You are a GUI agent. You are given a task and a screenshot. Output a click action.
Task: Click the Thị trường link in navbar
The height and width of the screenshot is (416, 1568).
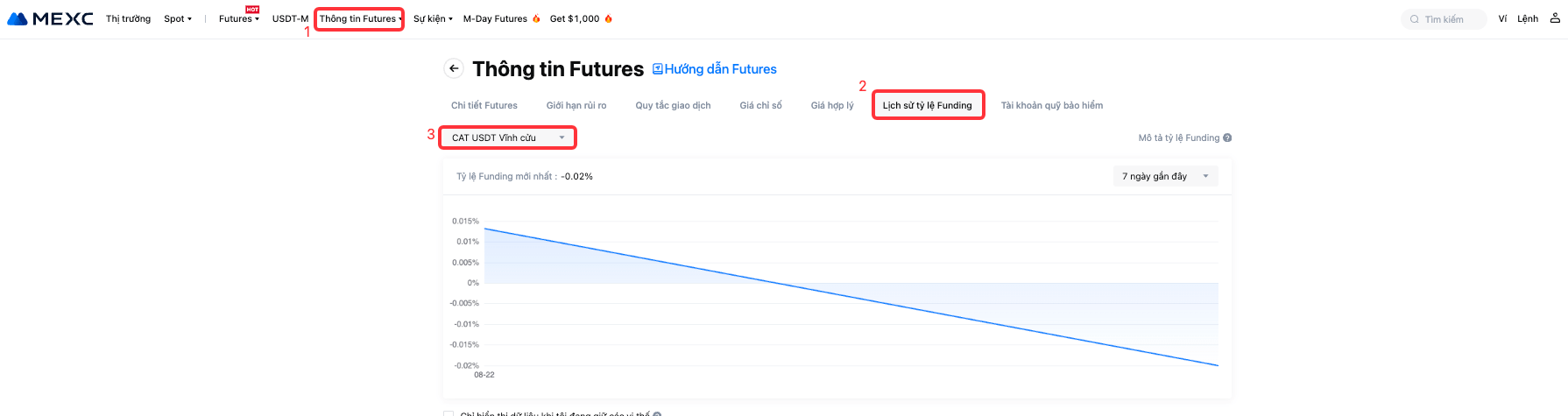tap(128, 18)
